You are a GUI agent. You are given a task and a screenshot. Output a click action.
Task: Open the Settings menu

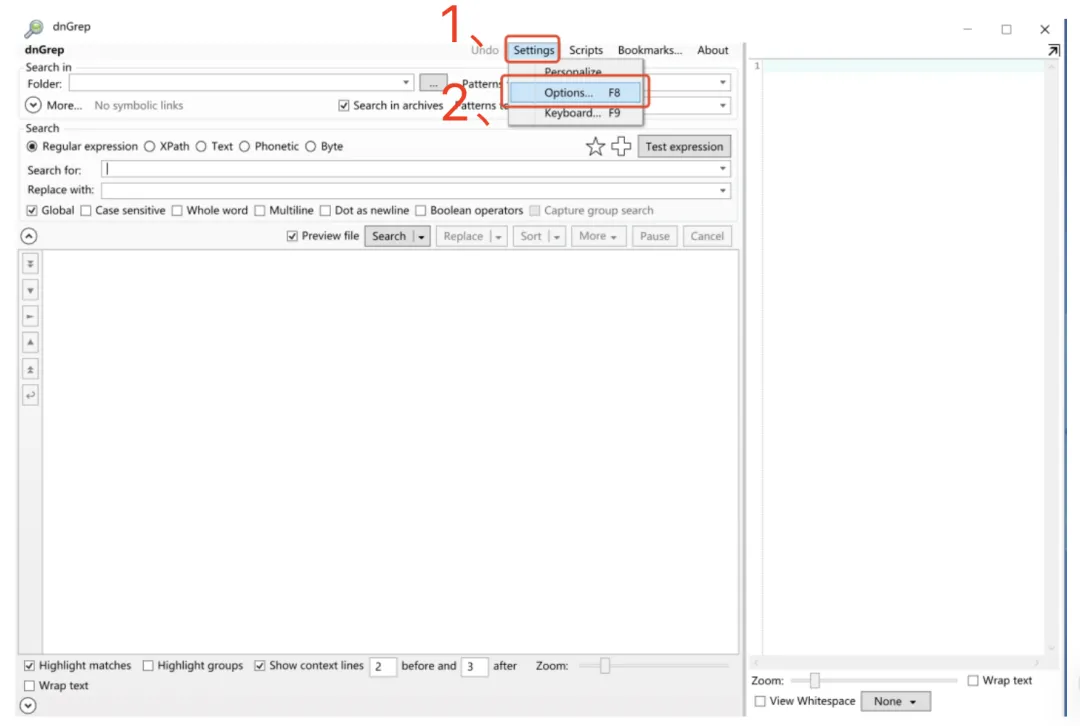point(534,50)
